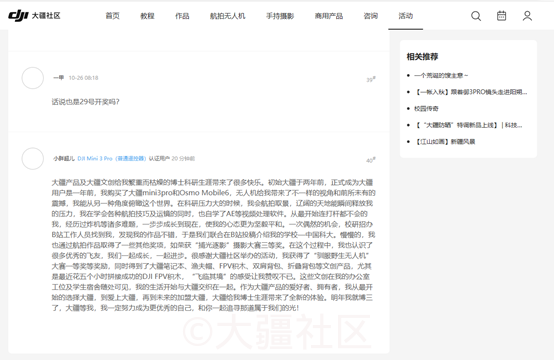Viewport: 554px width, 360px height.
Task: Open avatar of floor 40 commenter
Action: coord(33,158)
